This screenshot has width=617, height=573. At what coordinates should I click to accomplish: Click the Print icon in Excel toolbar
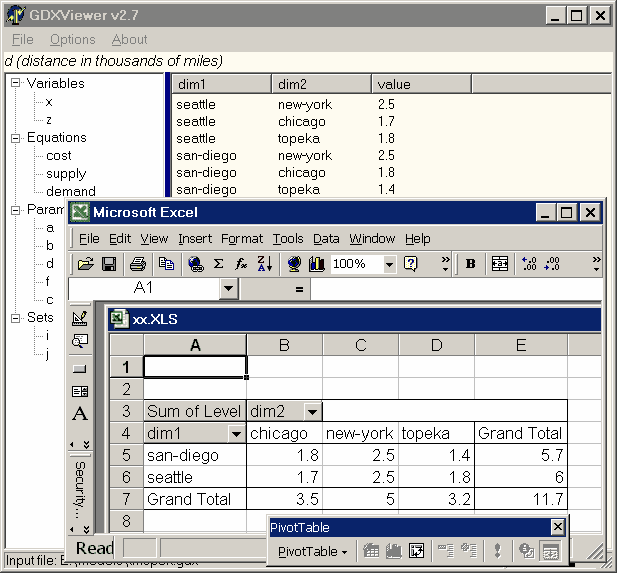tap(138, 264)
